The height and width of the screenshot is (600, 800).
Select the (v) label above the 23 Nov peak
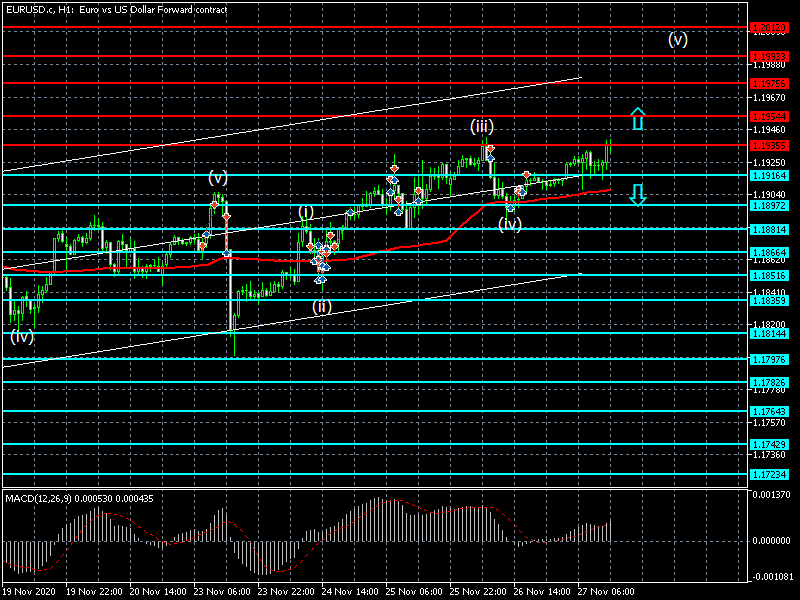(x=218, y=178)
